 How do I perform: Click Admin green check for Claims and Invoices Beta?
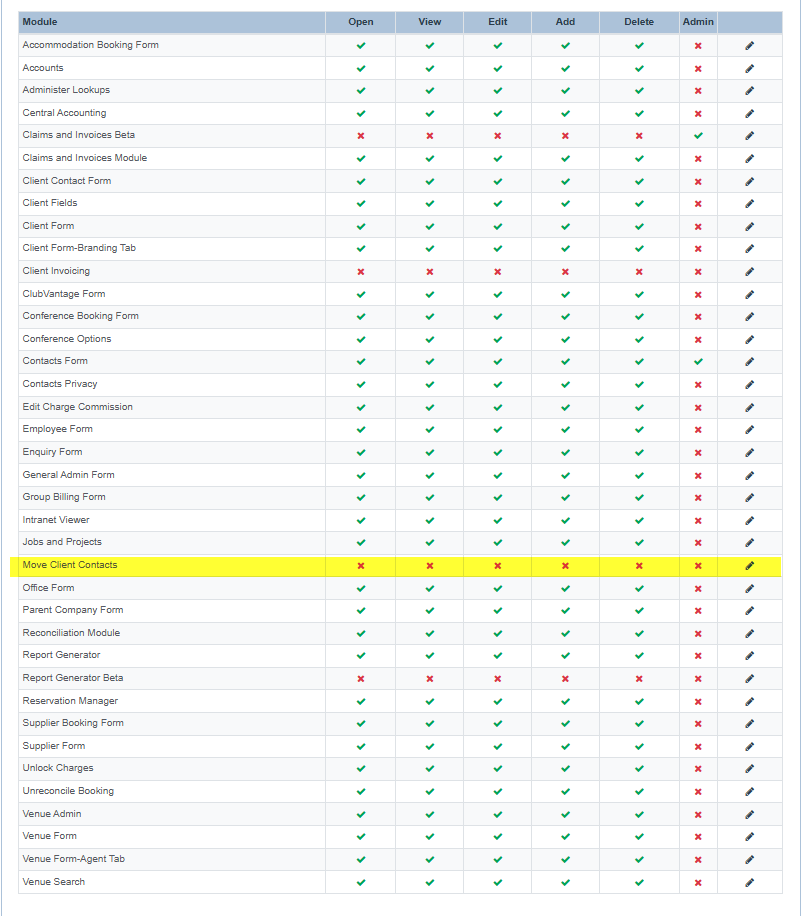[x=698, y=136]
